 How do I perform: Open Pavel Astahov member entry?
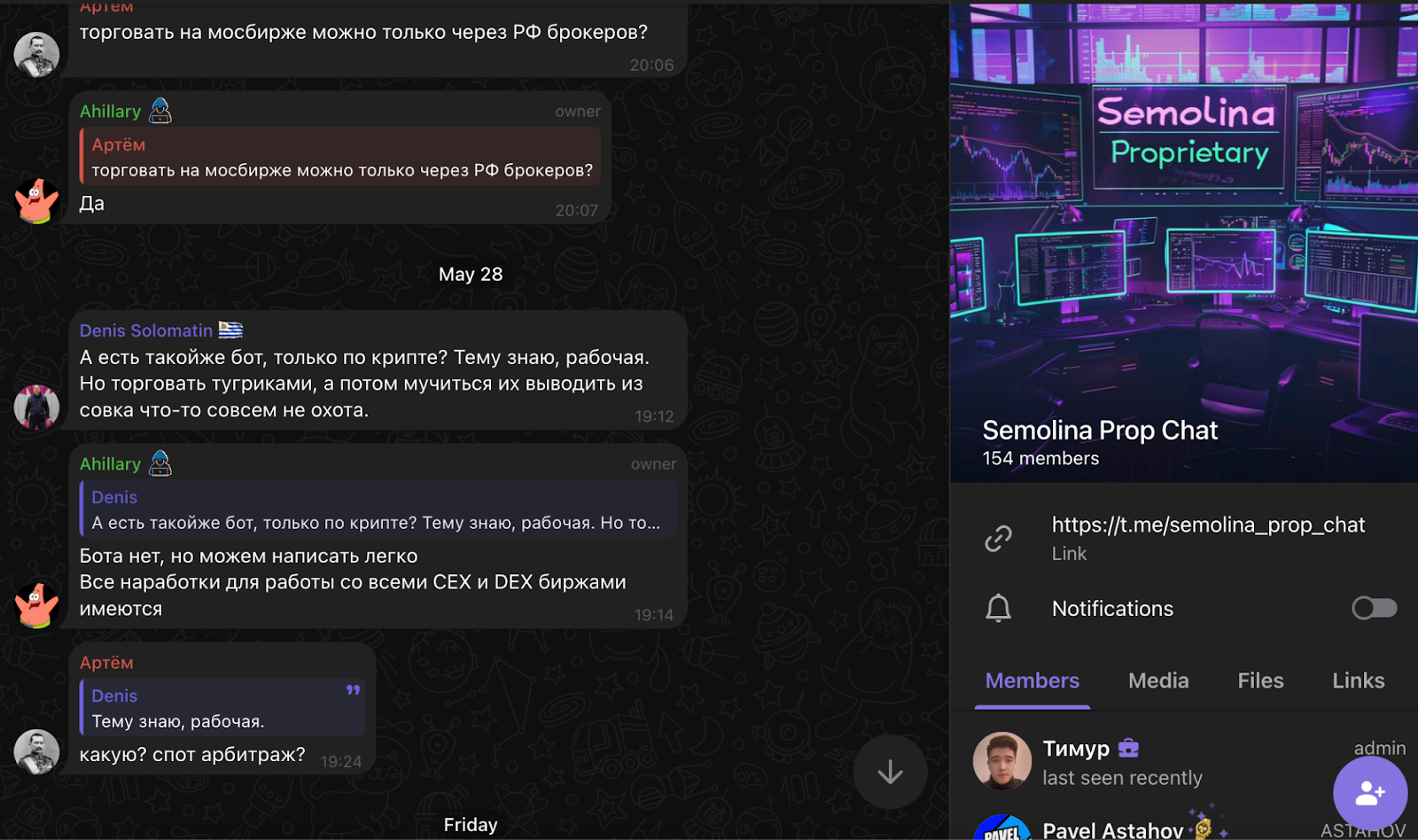1184,826
